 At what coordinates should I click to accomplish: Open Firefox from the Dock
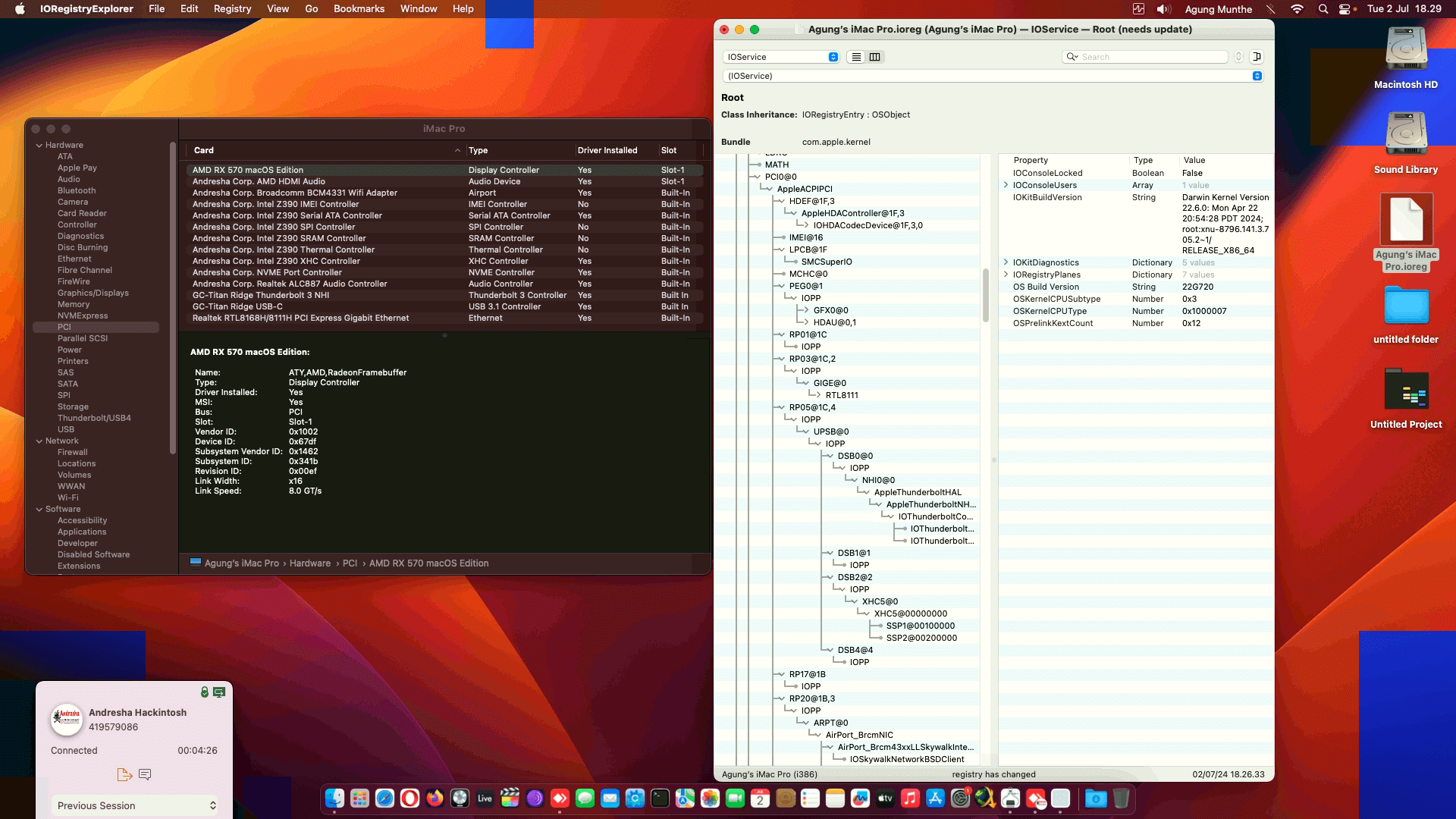pos(435,798)
